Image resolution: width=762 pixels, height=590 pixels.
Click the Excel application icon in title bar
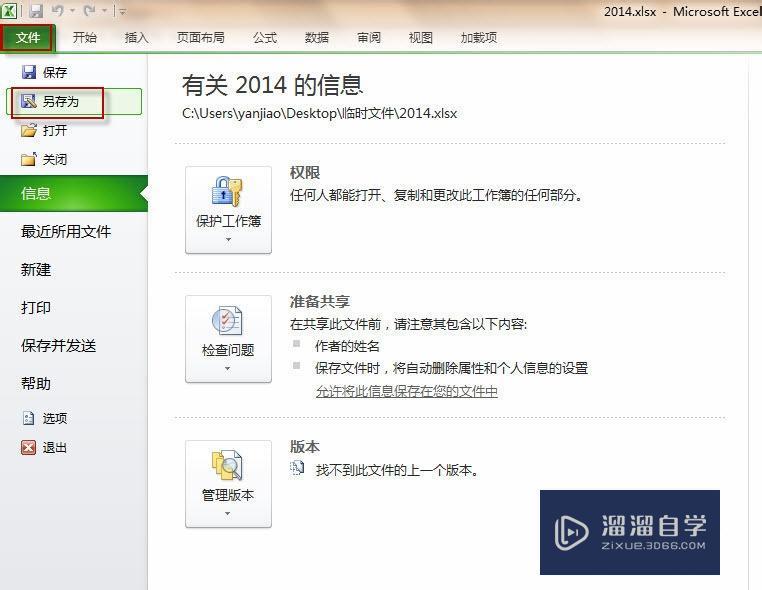[9, 10]
